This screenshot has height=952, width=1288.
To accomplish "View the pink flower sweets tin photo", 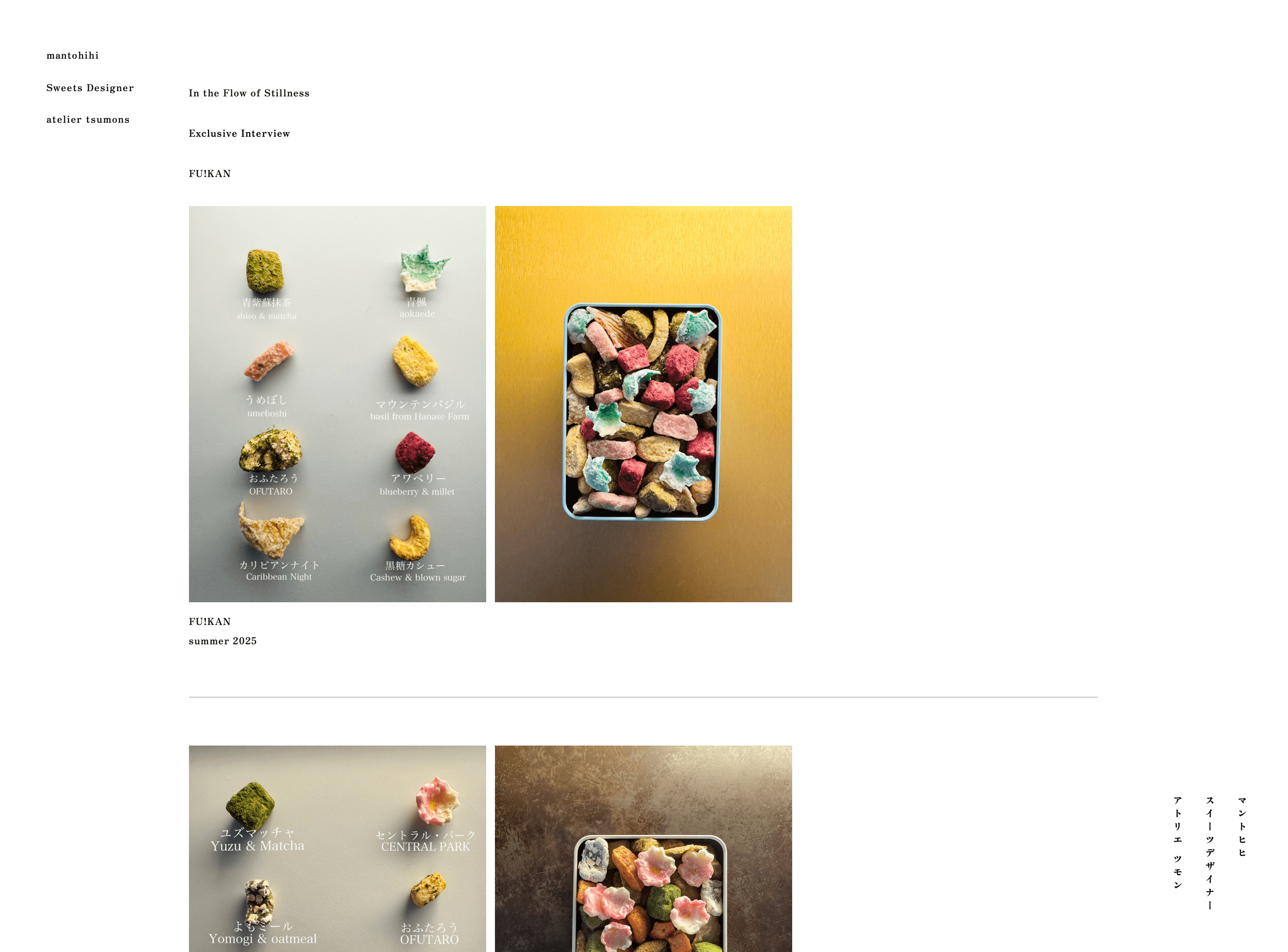I will pos(643,849).
